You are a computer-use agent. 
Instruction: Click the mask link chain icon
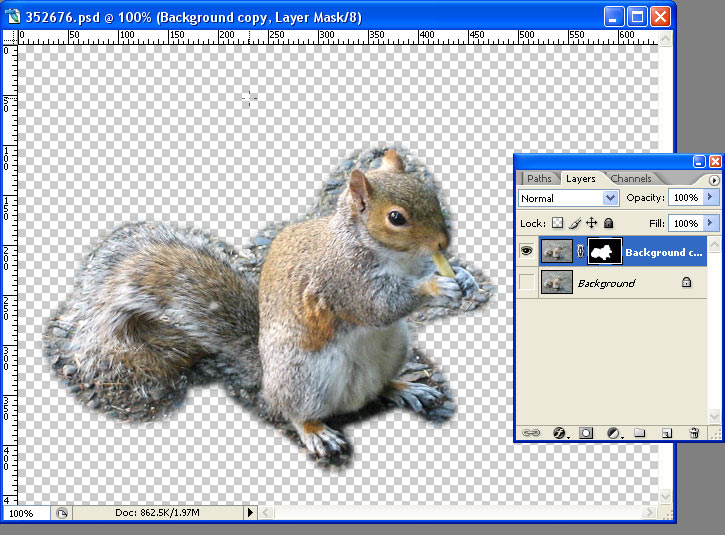581,253
